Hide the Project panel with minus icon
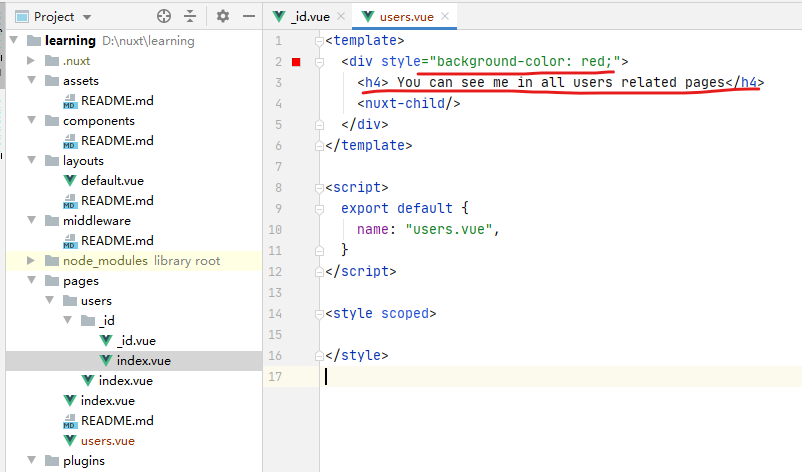The height and width of the screenshot is (472, 802). coord(249,16)
